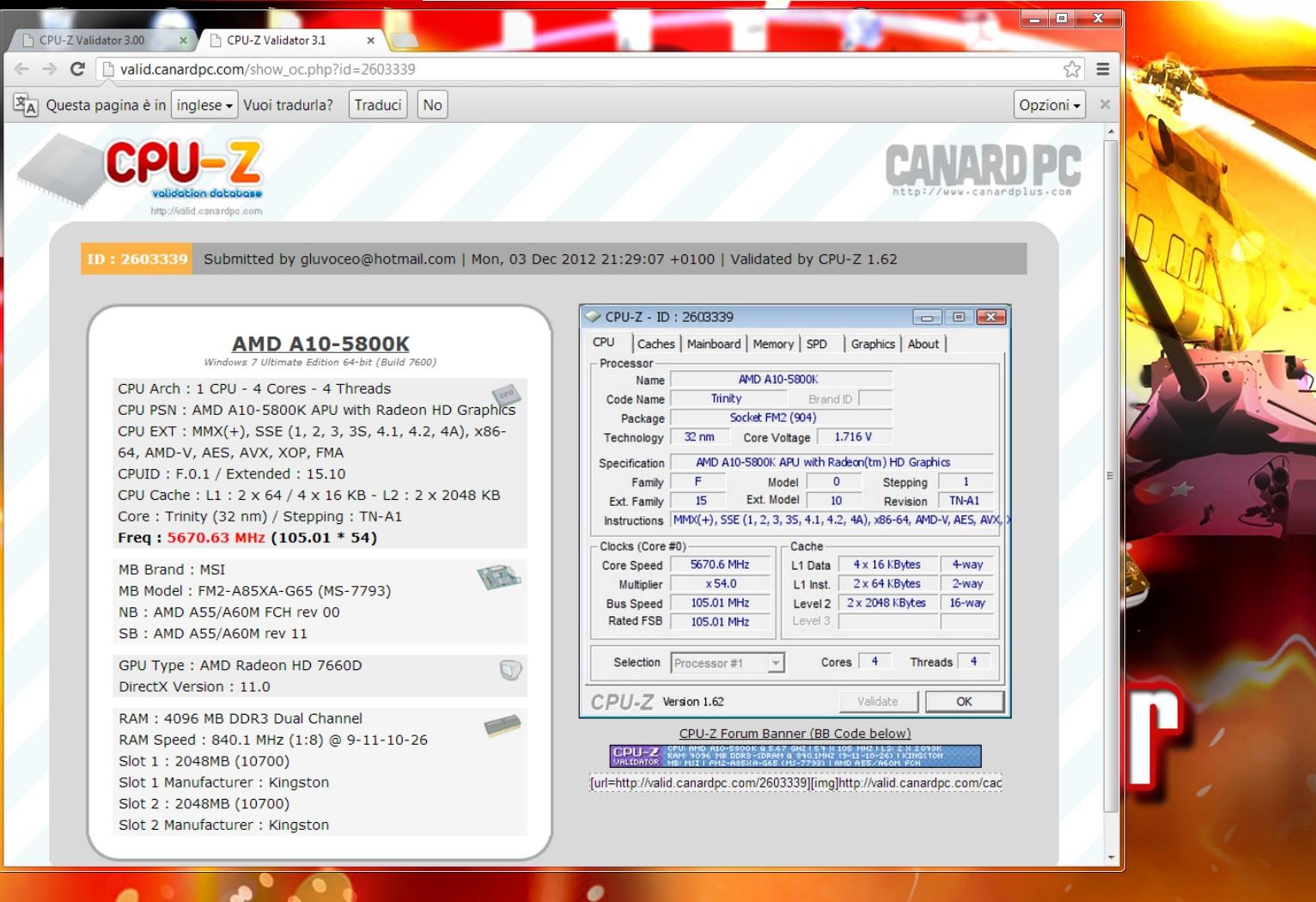Click the scrollbar down arrow
Screen dimensions: 1316x902
(x=1111, y=857)
